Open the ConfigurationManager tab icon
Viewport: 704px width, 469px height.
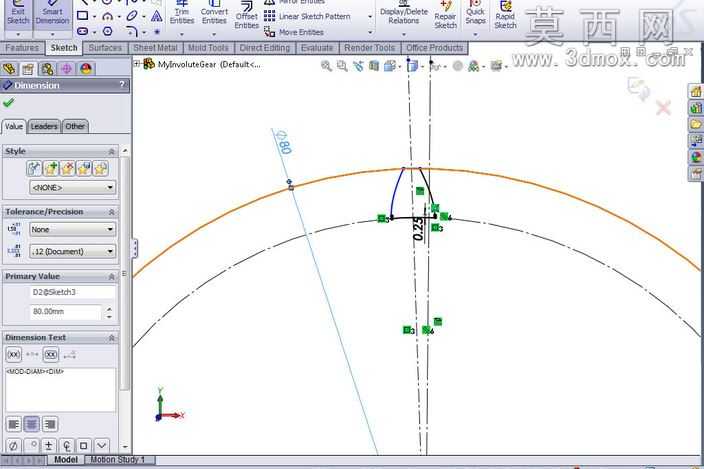coord(47,69)
